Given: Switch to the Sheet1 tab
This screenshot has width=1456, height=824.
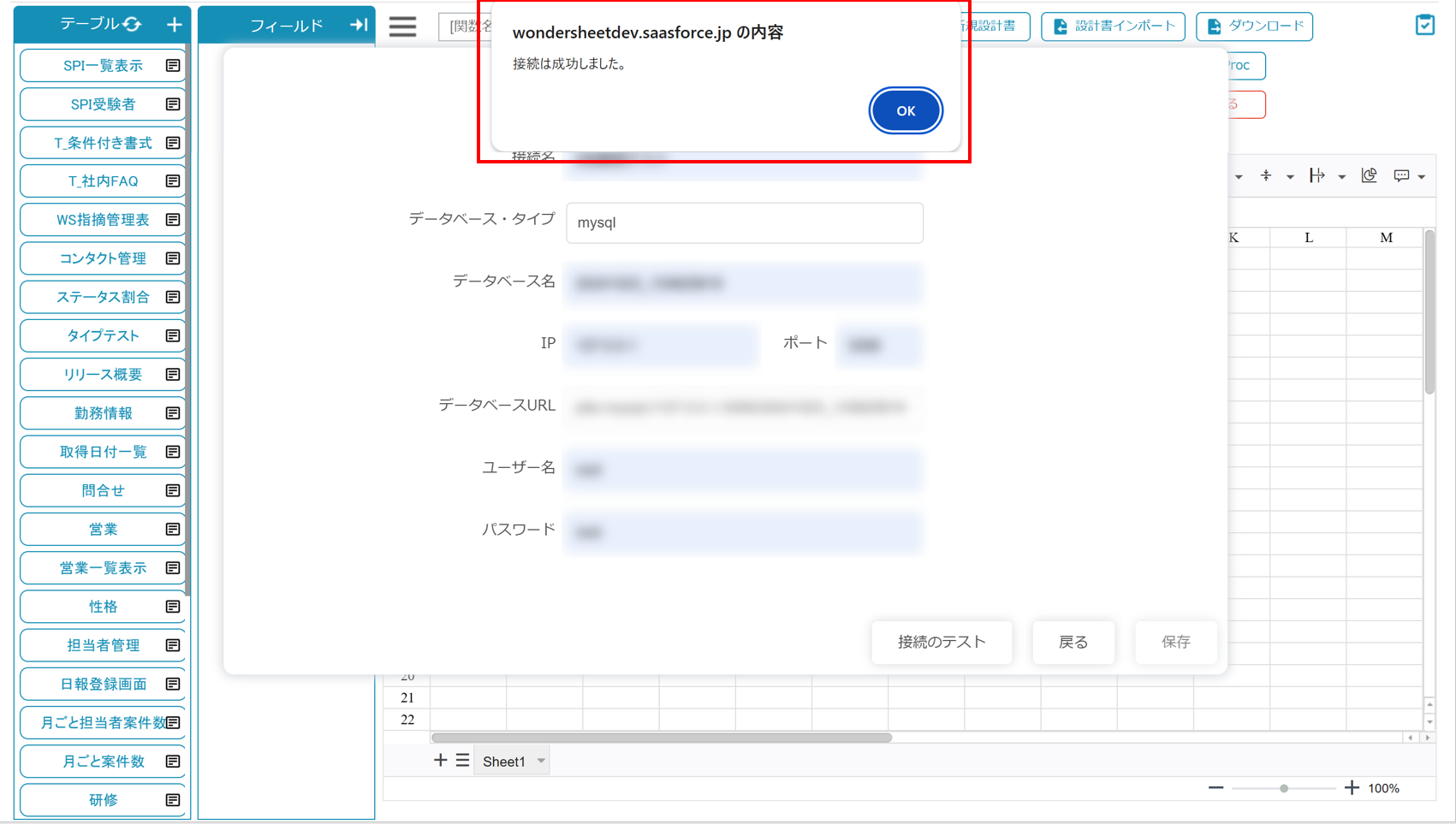Looking at the screenshot, I should coord(503,762).
